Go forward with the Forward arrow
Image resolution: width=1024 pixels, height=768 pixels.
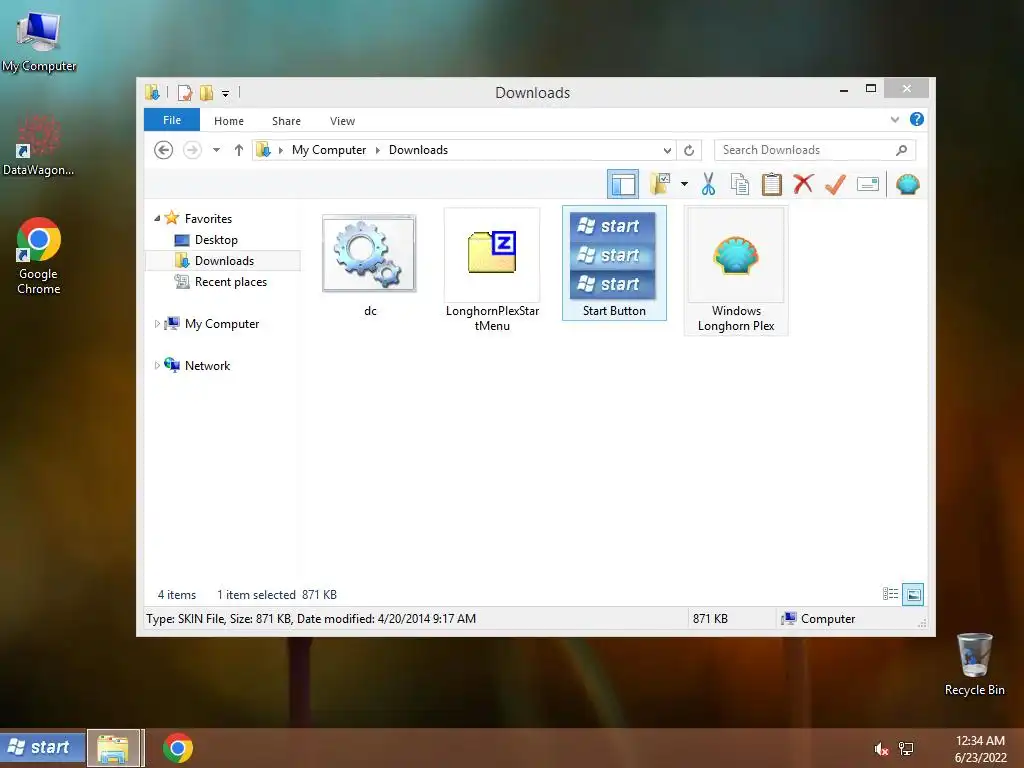pos(192,150)
